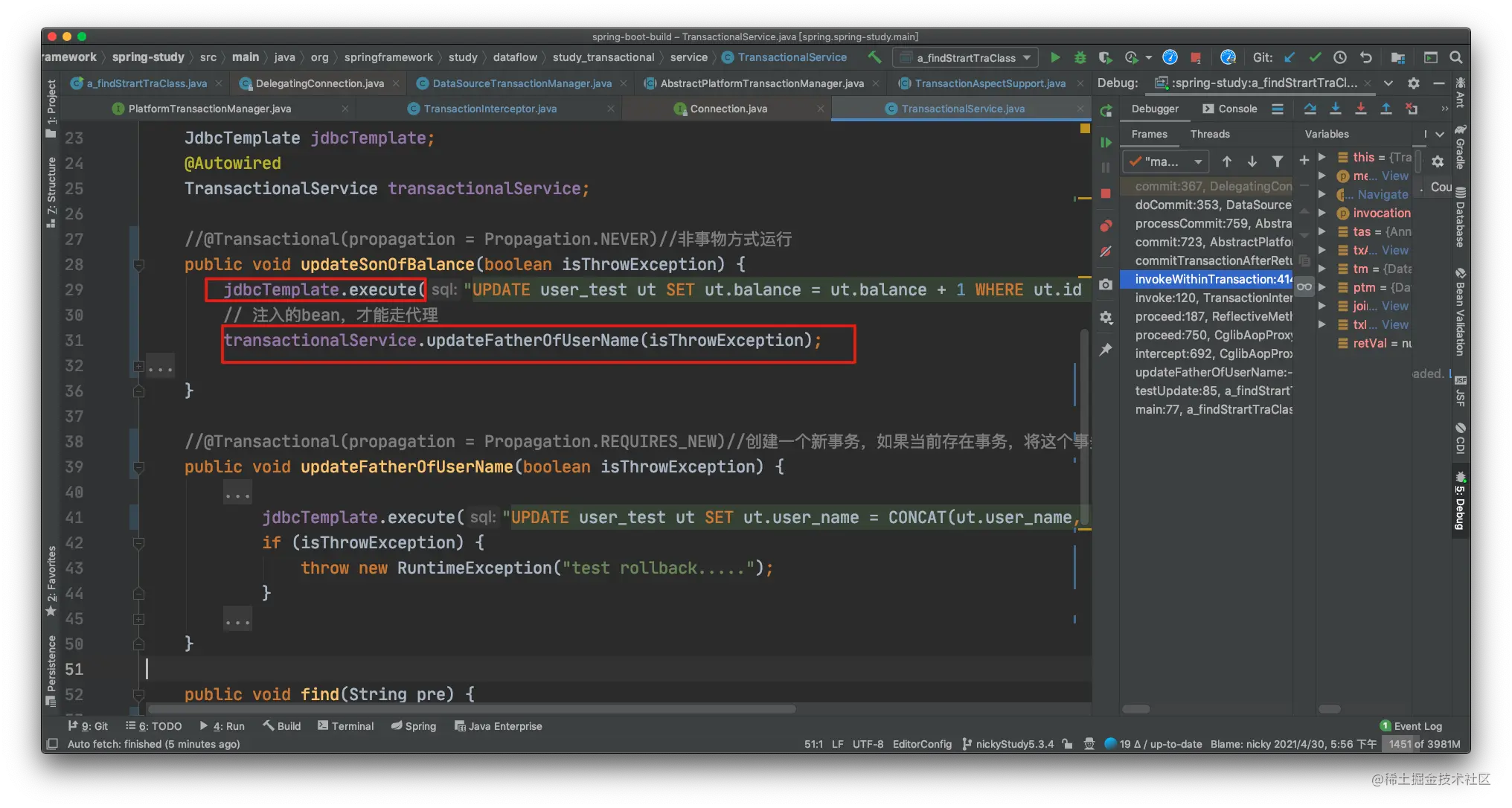The image size is (1512, 808).
Task: Switch to DelegatingConnection.java editor tab
Action: pyautogui.click(x=320, y=83)
